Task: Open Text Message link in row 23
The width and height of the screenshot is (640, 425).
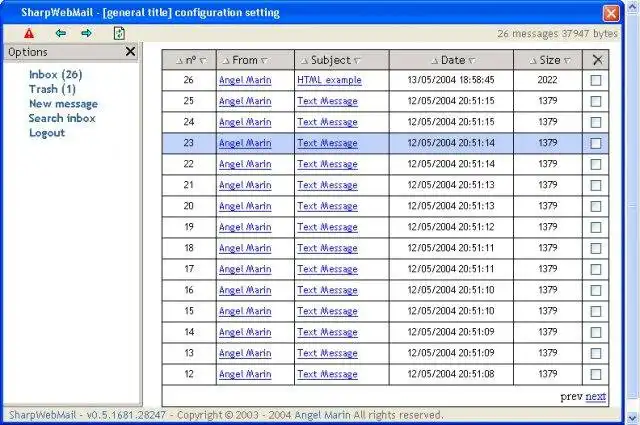Action: tap(327, 143)
